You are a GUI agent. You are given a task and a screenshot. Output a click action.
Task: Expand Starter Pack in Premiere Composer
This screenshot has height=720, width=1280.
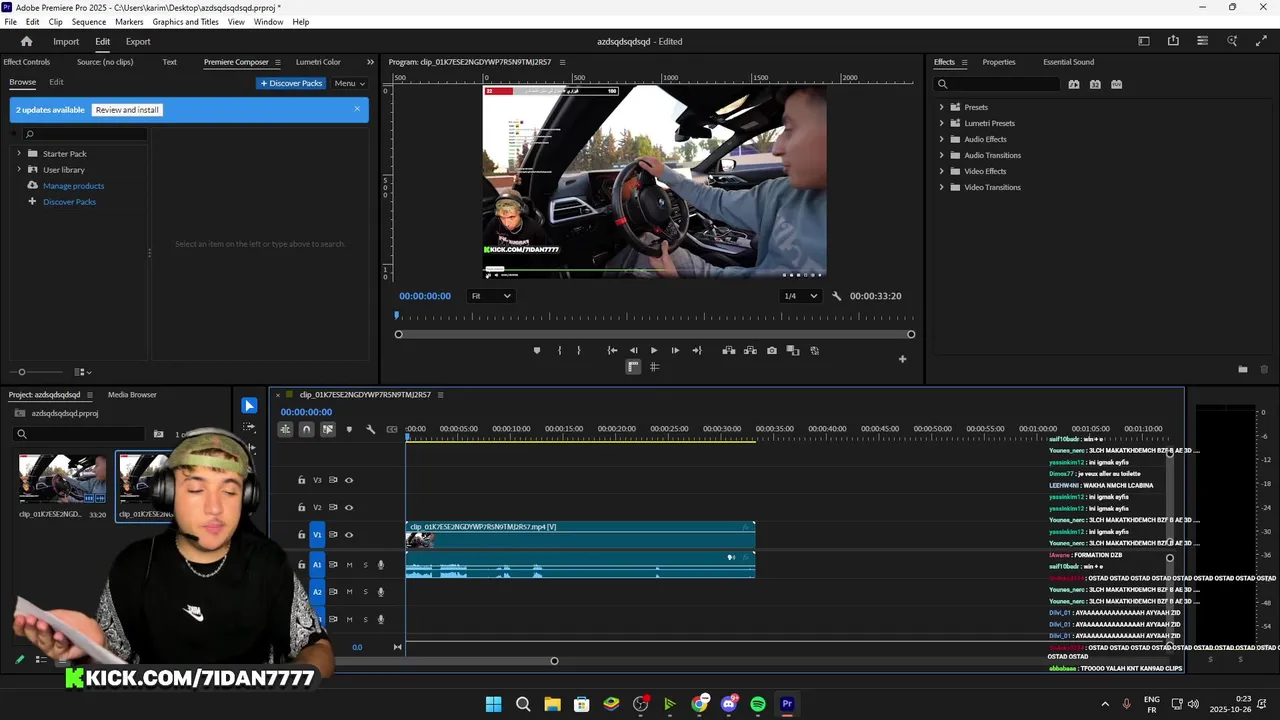(19, 154)
